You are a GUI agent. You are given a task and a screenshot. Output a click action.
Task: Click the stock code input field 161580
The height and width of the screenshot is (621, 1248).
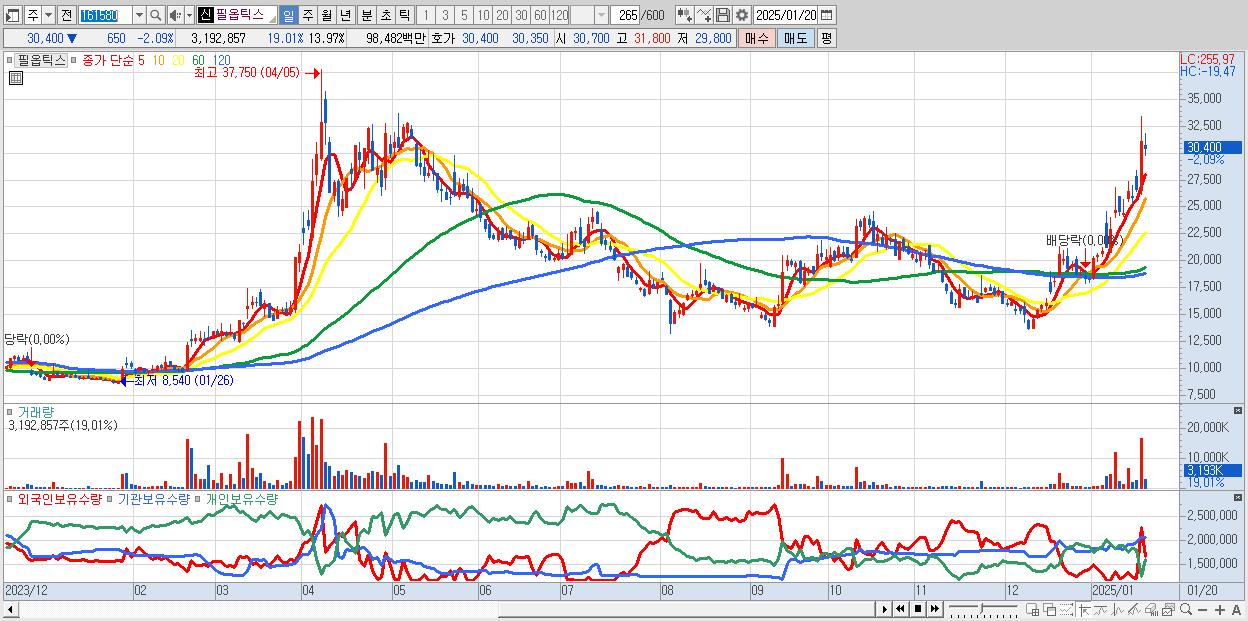pos(105,15)
